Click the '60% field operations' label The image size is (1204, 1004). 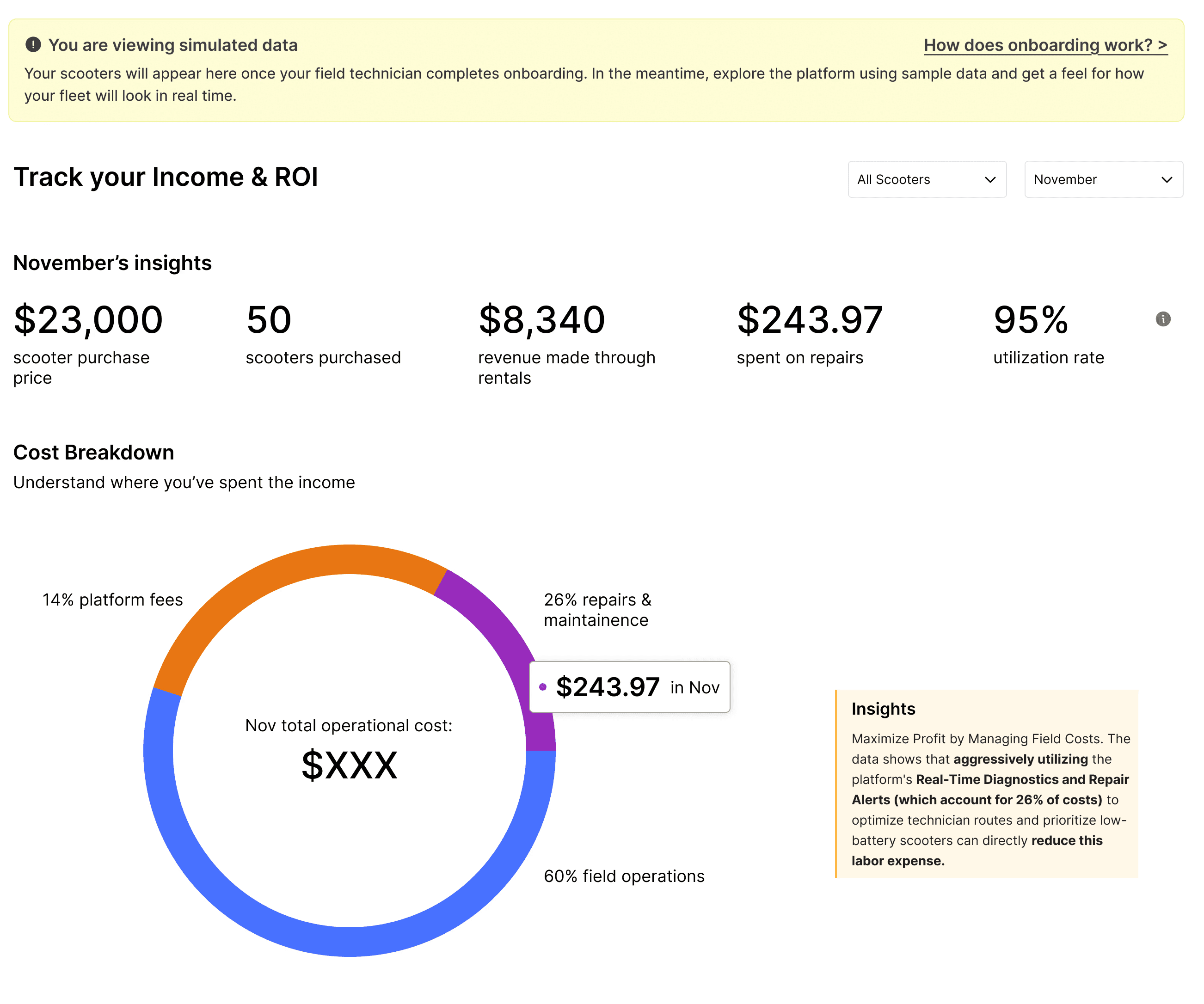(624, 876)
